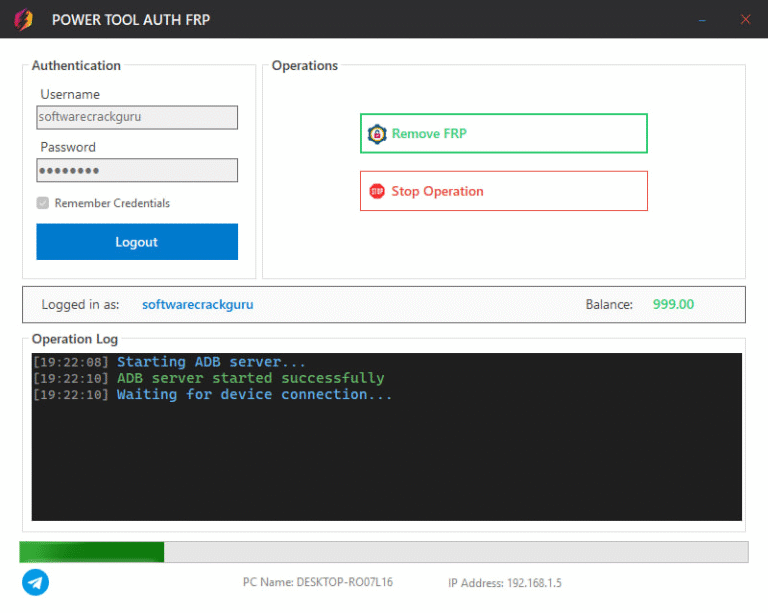Click the logged-in name softwarecrackguru
Image resolution: width=768 pixels, height=613 pixels.
pyautogui.click(x=197, y=304)
